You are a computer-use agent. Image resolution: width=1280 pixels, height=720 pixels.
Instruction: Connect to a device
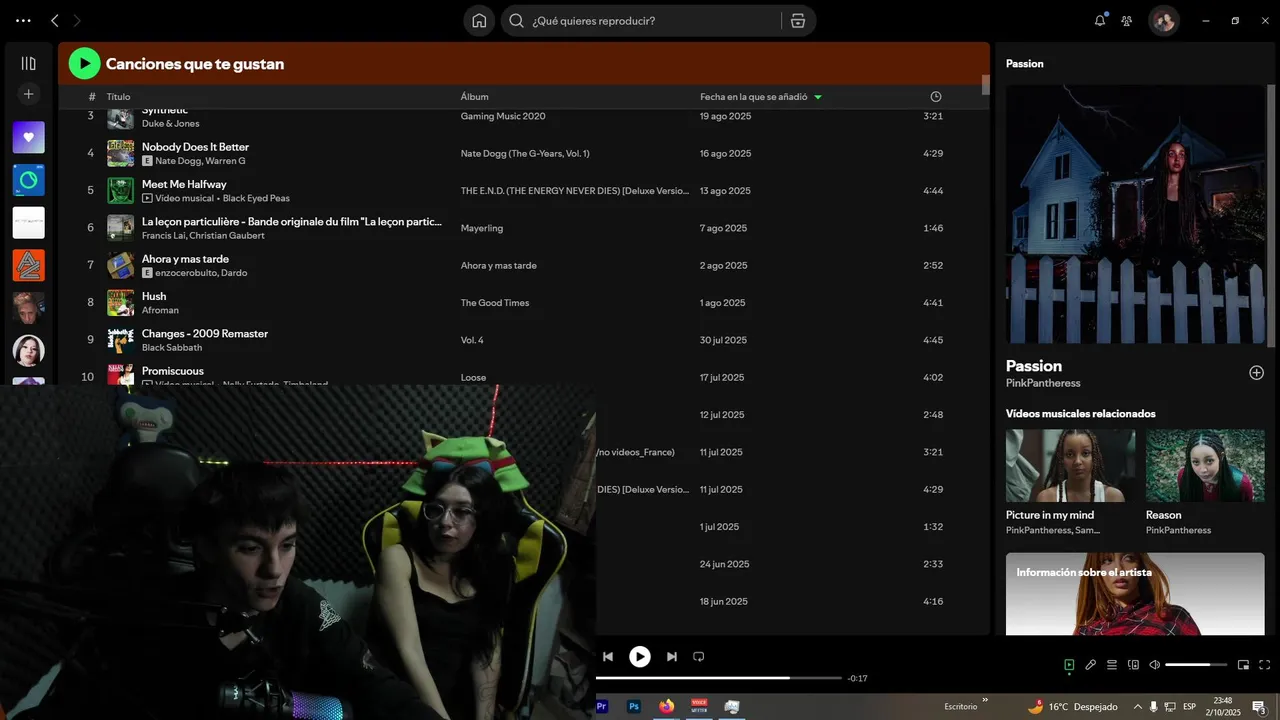(x=1133, y=664)
